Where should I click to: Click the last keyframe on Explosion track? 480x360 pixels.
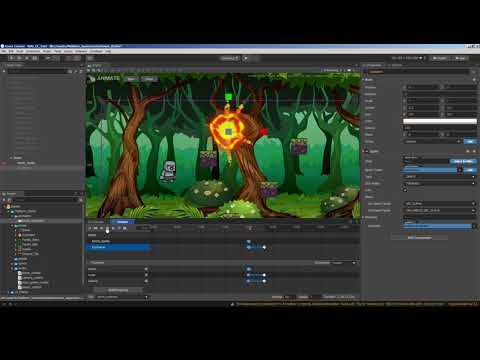[x=264, y=247]
